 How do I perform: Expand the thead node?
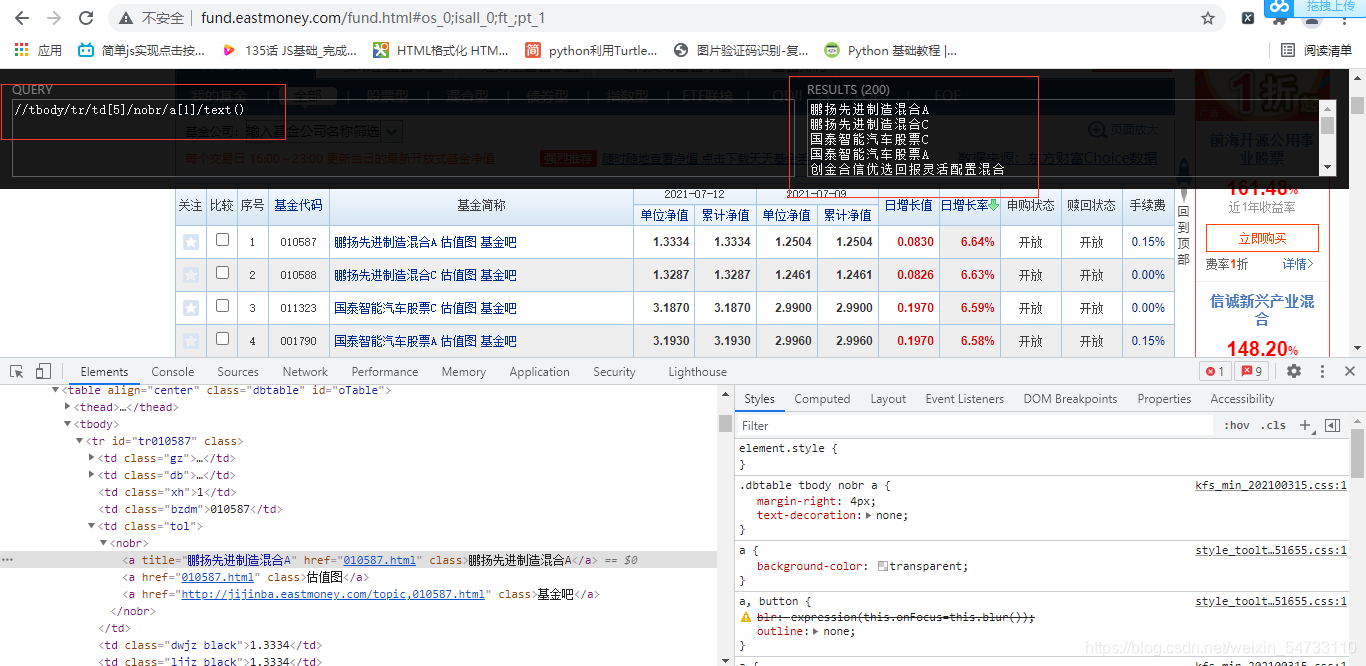pyautogui.click(x=68, y=407)
